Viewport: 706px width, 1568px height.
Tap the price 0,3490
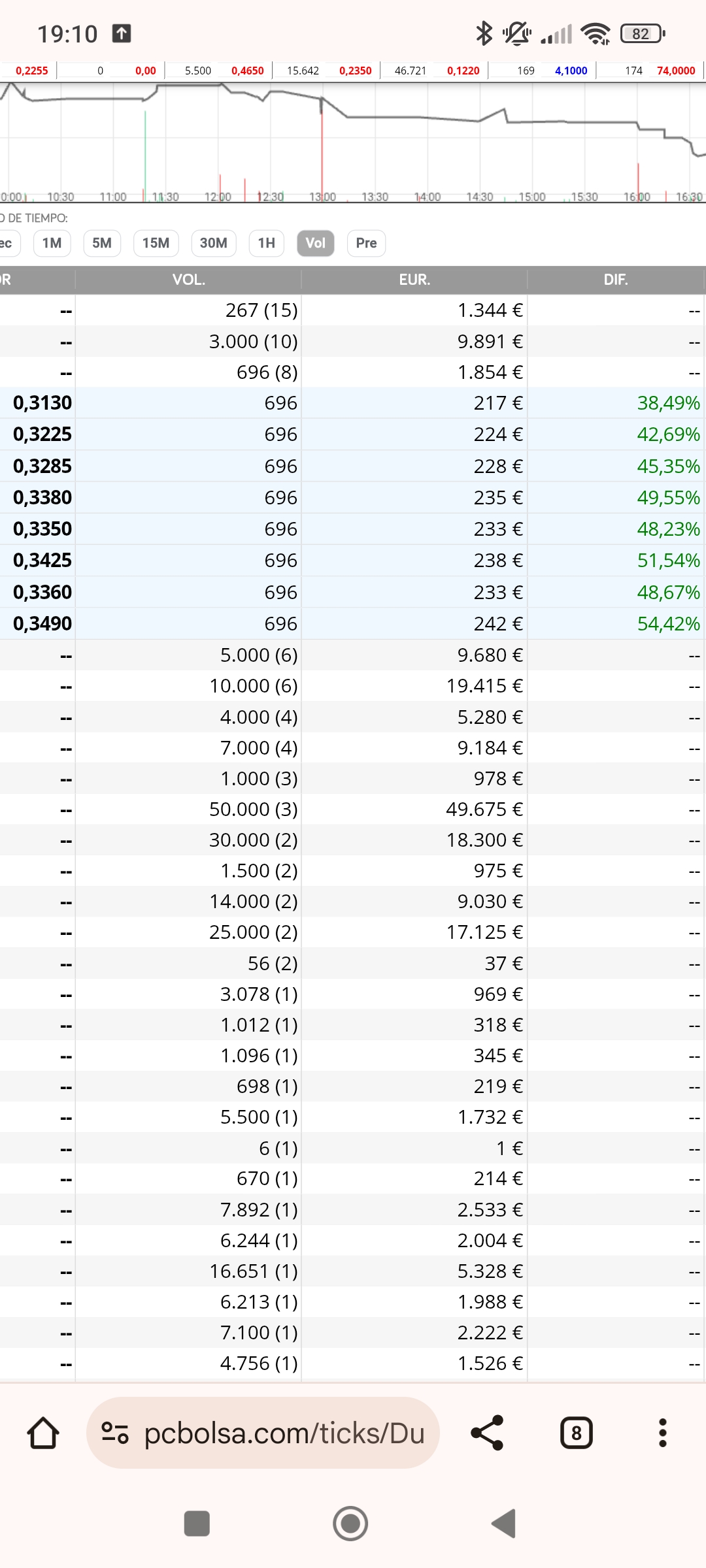42,624
